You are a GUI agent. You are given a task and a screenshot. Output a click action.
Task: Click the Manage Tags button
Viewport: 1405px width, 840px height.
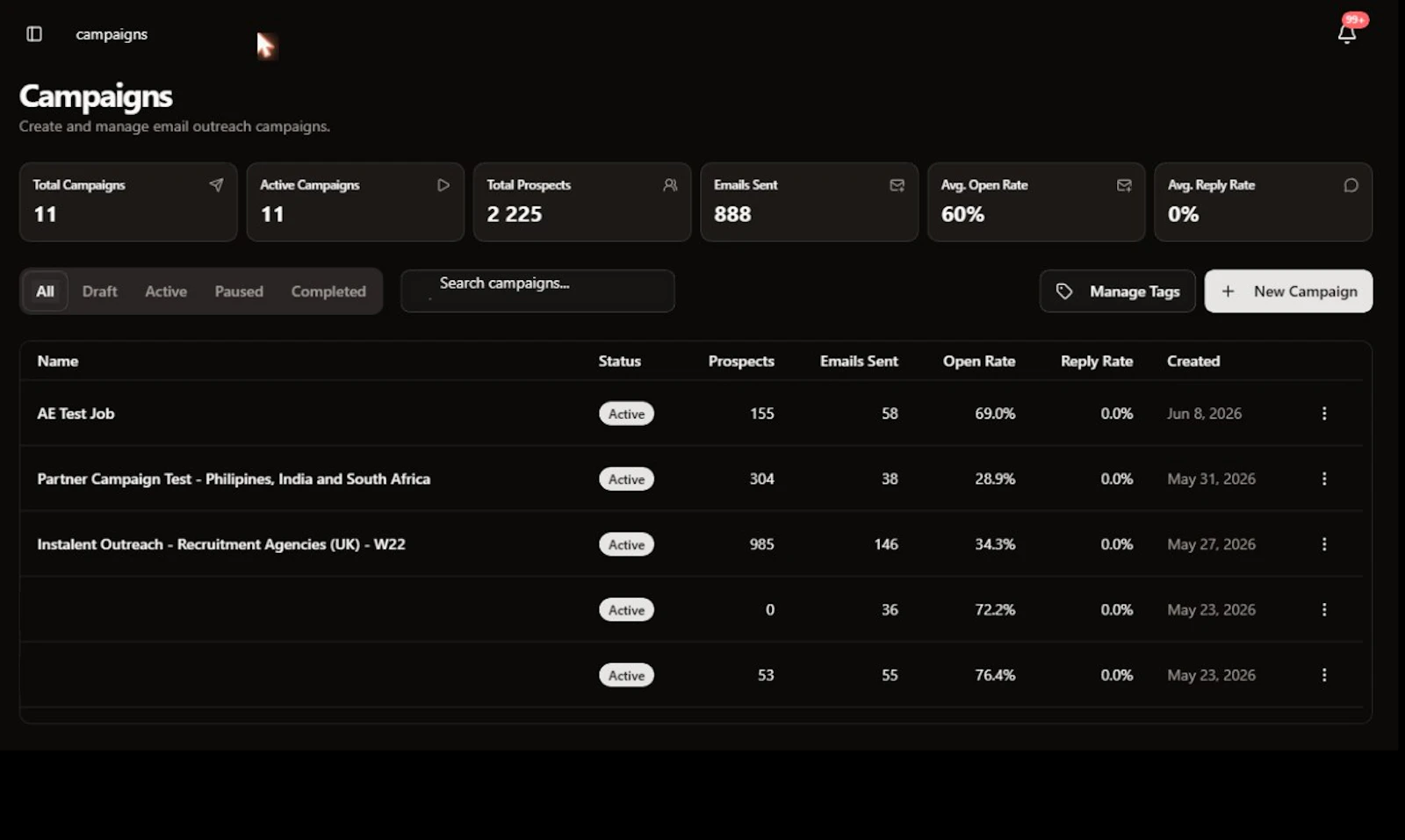(x=1117, y=291)
